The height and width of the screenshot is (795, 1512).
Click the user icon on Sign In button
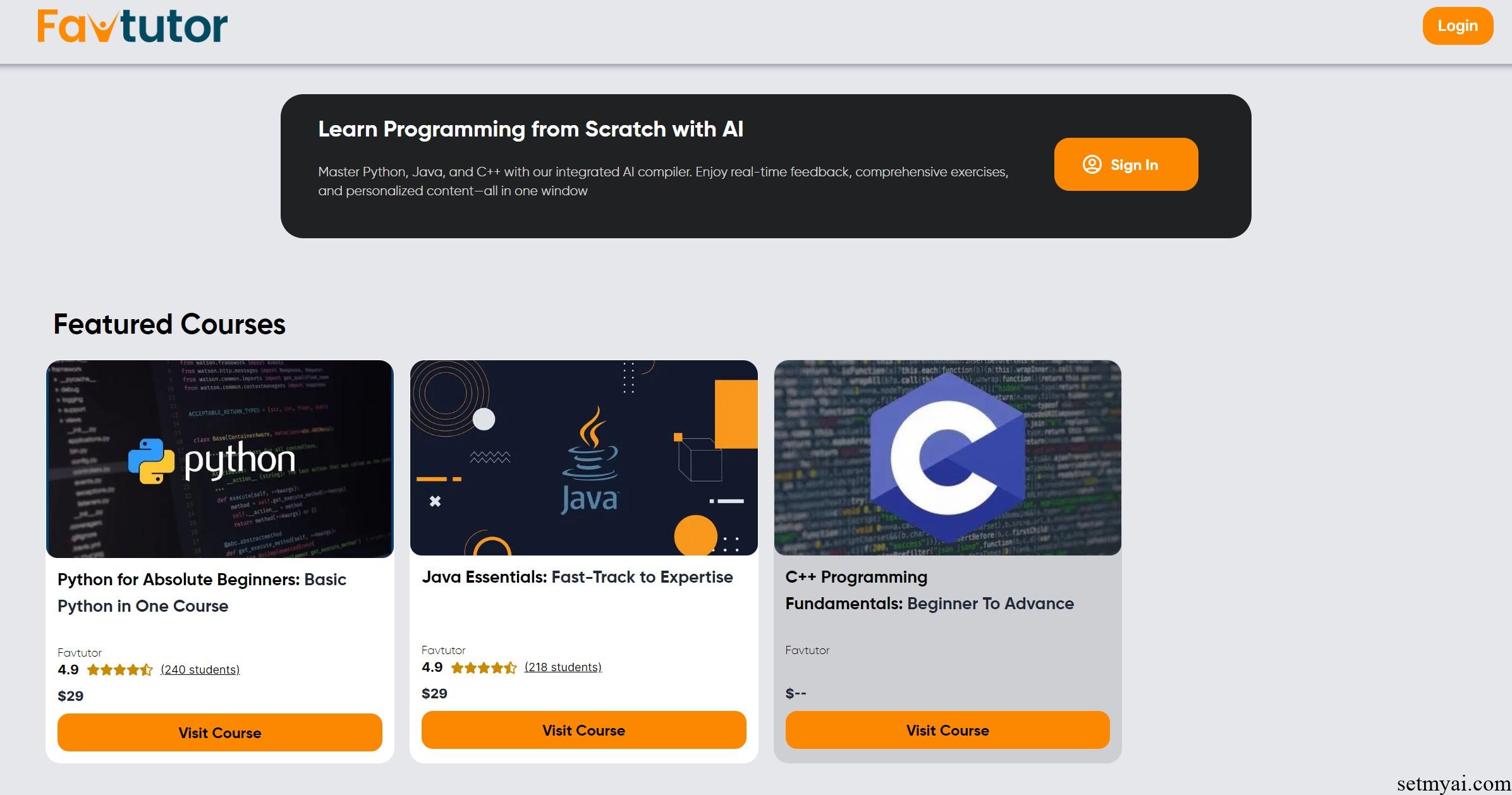pos(1092,164)
